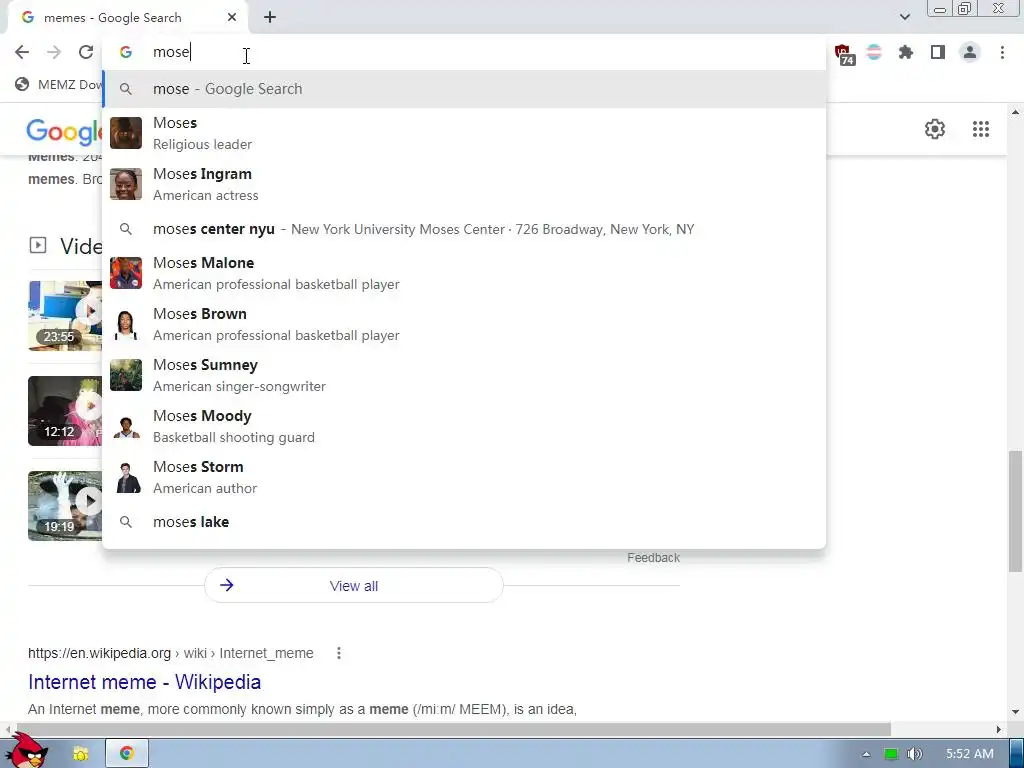
Task: Click the Google logo on the page
Action: pos(64,132)
